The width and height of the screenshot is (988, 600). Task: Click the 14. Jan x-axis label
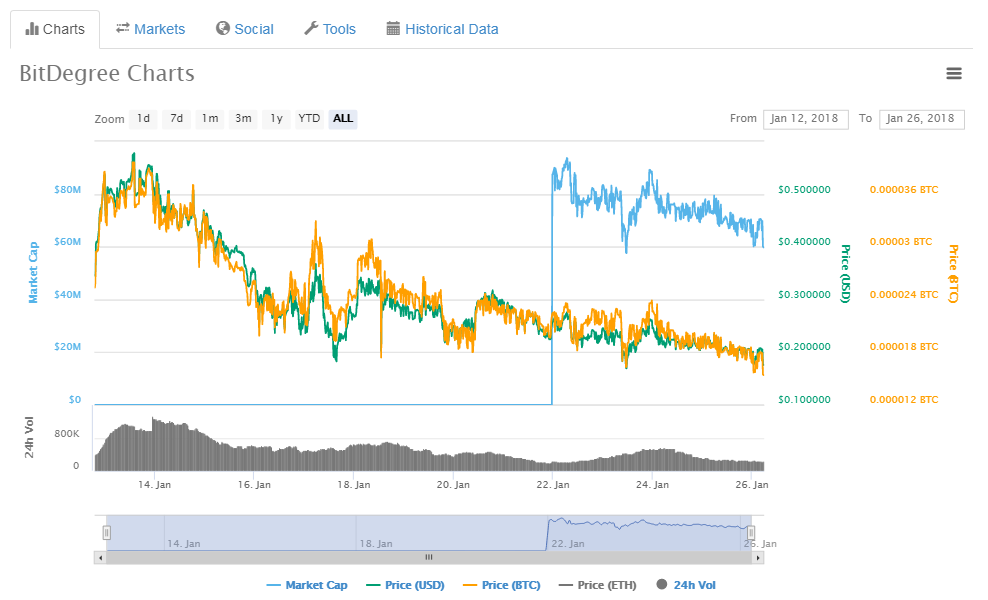click(154, 485)
